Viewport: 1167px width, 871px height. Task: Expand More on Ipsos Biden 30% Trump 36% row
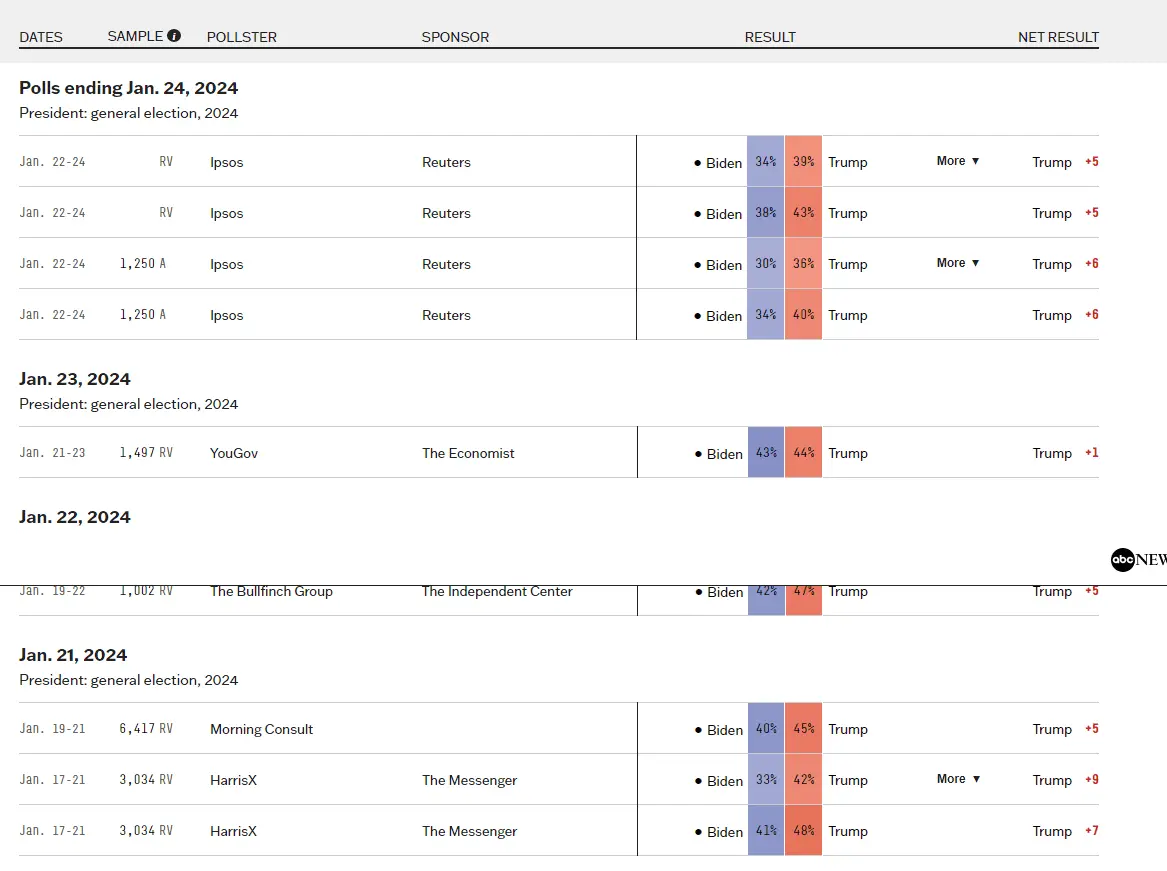pyautogui.click(x=958, y=263)
